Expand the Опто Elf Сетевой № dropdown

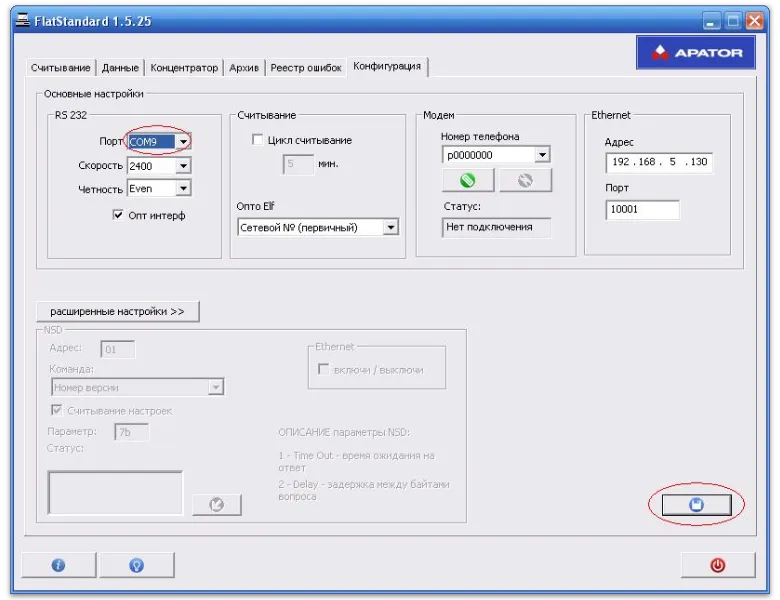click(390, 227)
